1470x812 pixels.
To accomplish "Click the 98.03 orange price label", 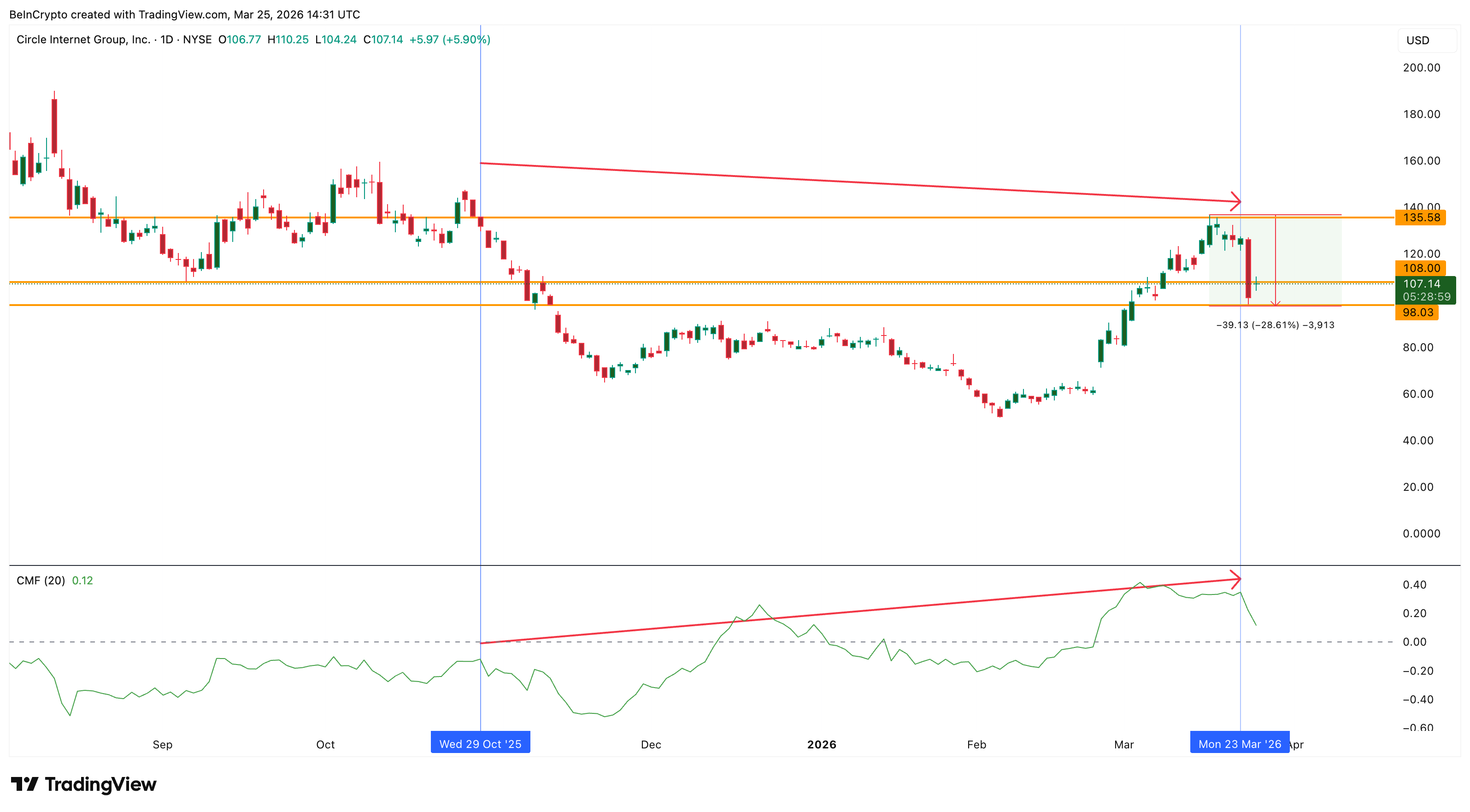I will point(1417,312).
